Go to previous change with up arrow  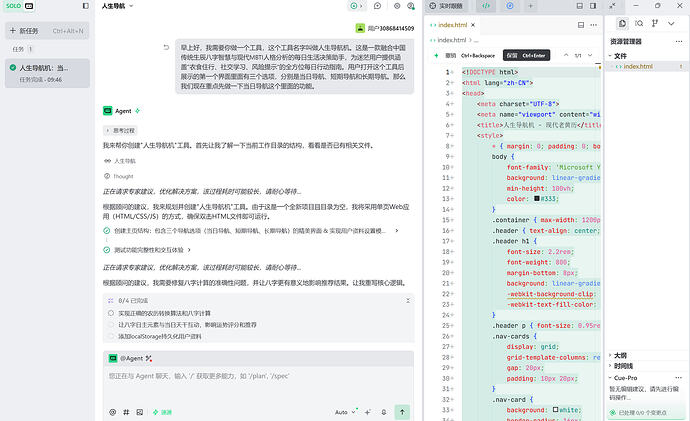click(566, 55)
